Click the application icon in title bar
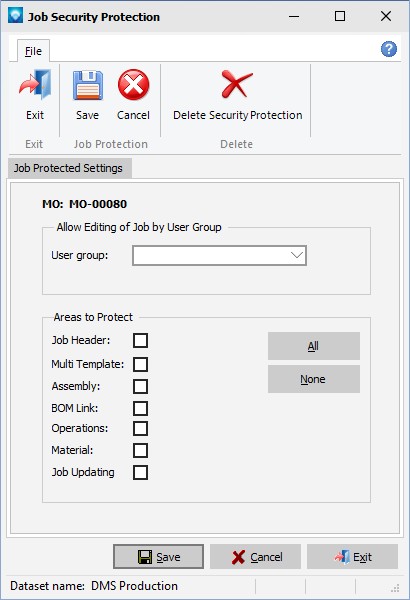The height and width of the screenshot is (600, 410). point(15,16)
